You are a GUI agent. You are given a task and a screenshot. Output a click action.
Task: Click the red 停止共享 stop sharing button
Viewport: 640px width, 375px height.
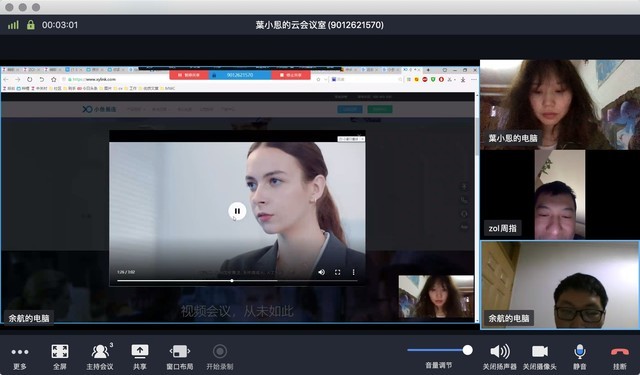pos(291,75)
